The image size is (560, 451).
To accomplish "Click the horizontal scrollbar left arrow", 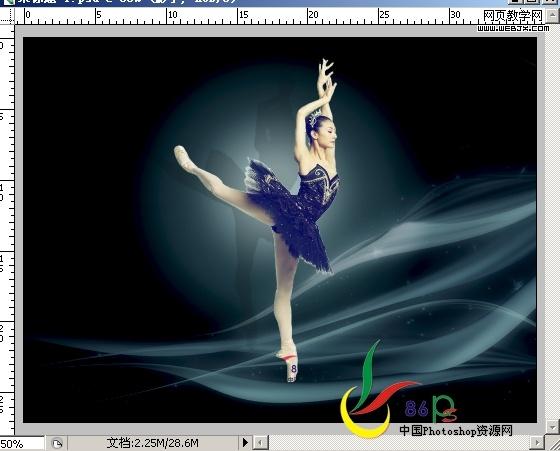I will [261, 443].
